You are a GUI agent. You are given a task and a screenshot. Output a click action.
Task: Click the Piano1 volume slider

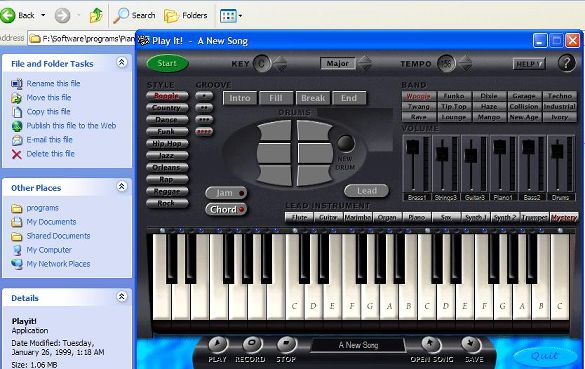pyautogui.click(x=500, y=147)
